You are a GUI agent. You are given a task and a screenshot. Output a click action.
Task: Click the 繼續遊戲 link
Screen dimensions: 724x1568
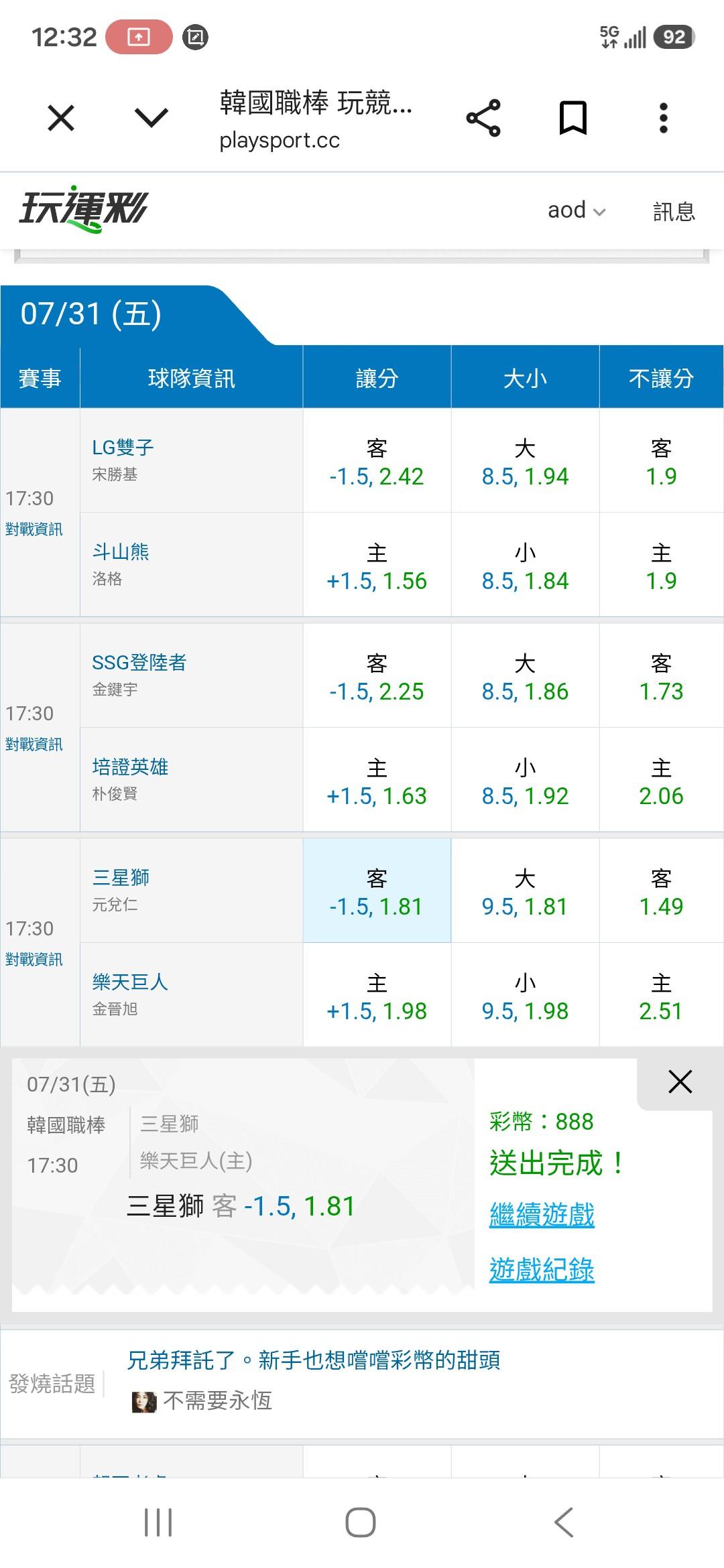[542, 1215]
